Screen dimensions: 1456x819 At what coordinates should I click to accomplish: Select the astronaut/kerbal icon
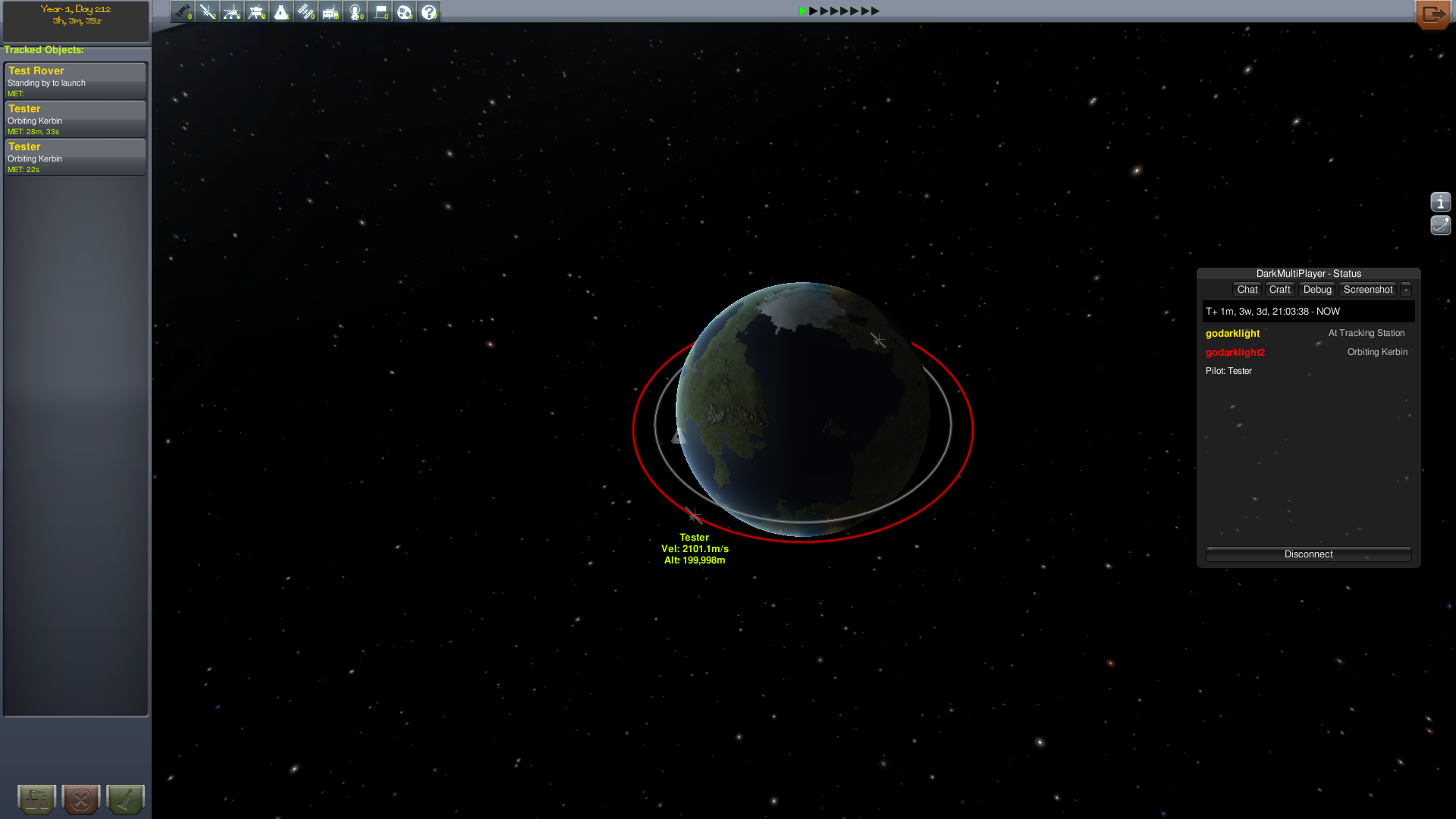coord(354,11)
